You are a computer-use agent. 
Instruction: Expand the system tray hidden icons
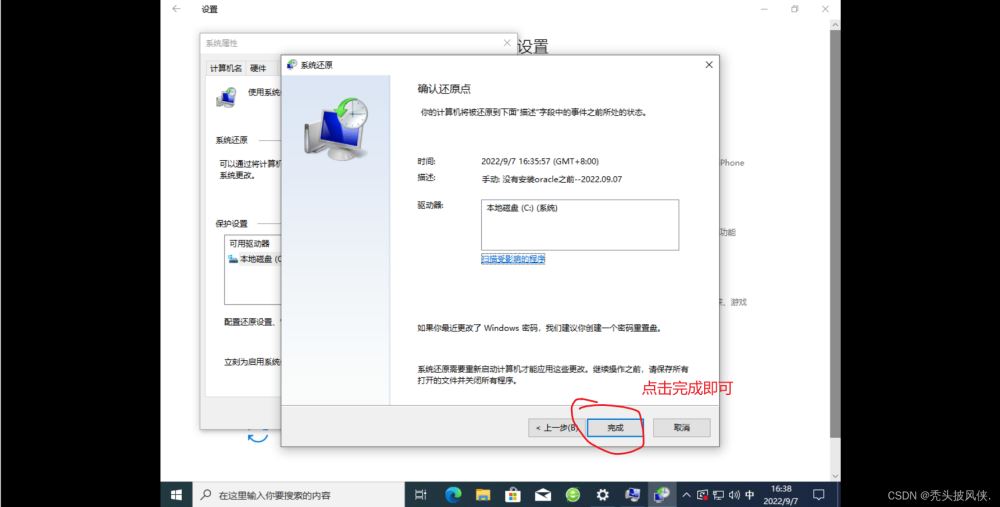(686, 494)
